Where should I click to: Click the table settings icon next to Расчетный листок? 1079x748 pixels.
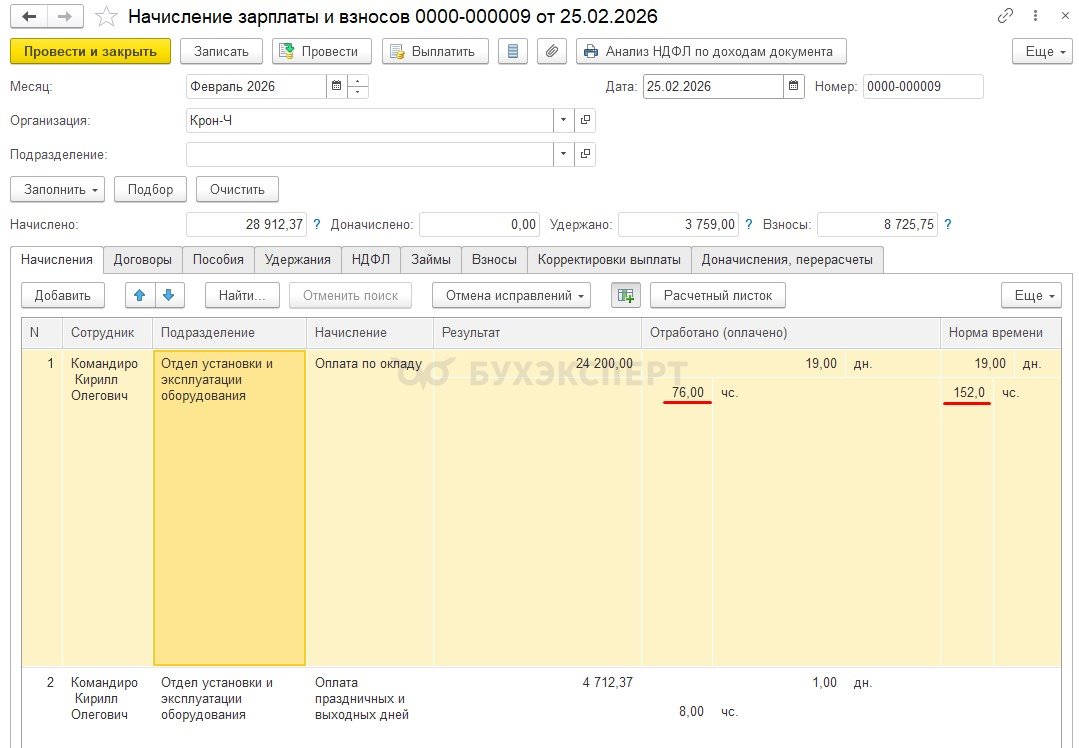626,295
